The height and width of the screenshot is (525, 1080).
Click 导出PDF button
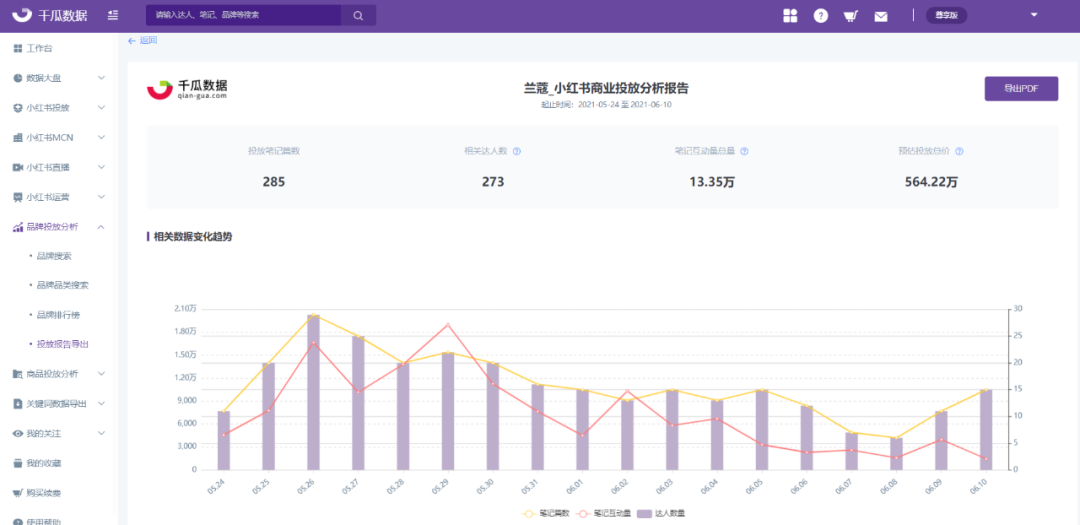(1021, 88)
